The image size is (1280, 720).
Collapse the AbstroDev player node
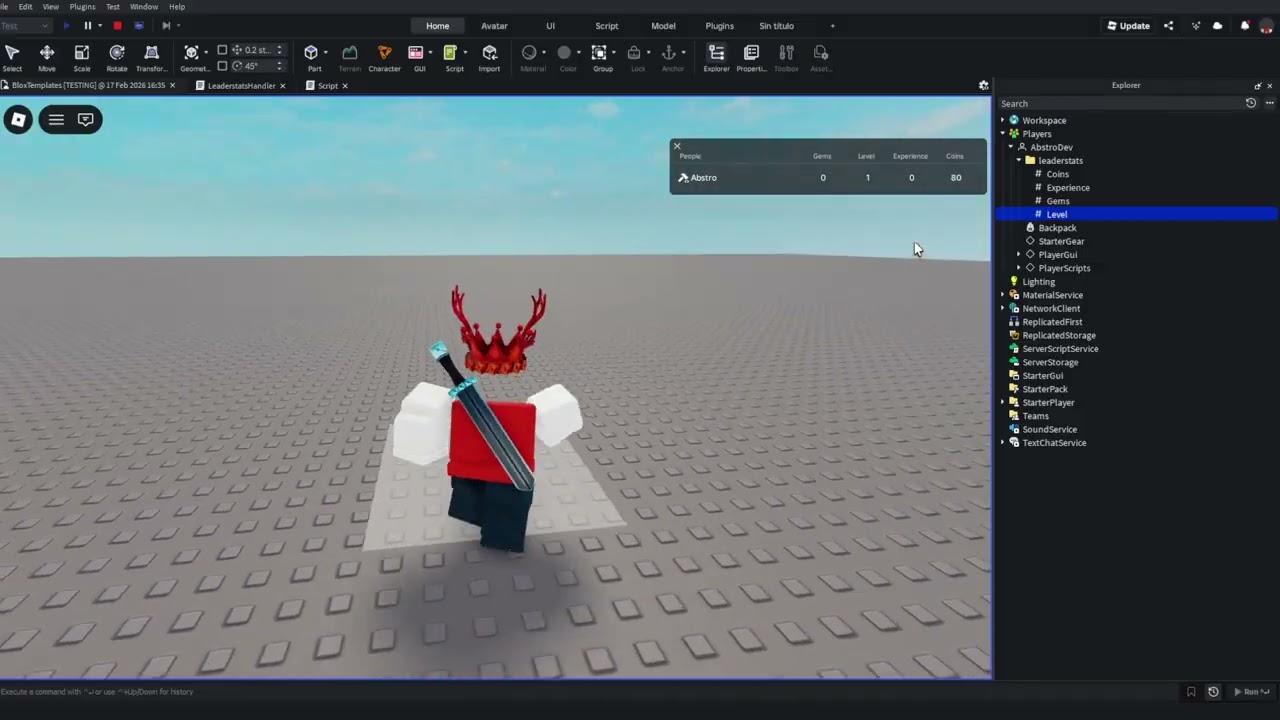(x=1010, y=147)
